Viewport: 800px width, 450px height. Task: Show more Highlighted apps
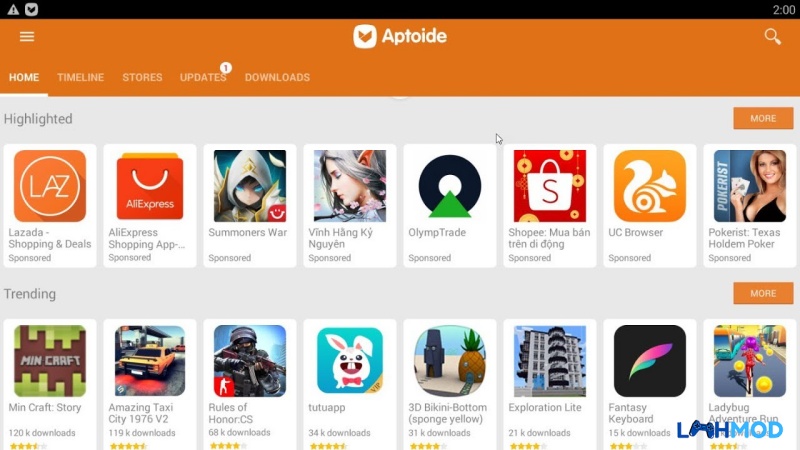(763, 118)
